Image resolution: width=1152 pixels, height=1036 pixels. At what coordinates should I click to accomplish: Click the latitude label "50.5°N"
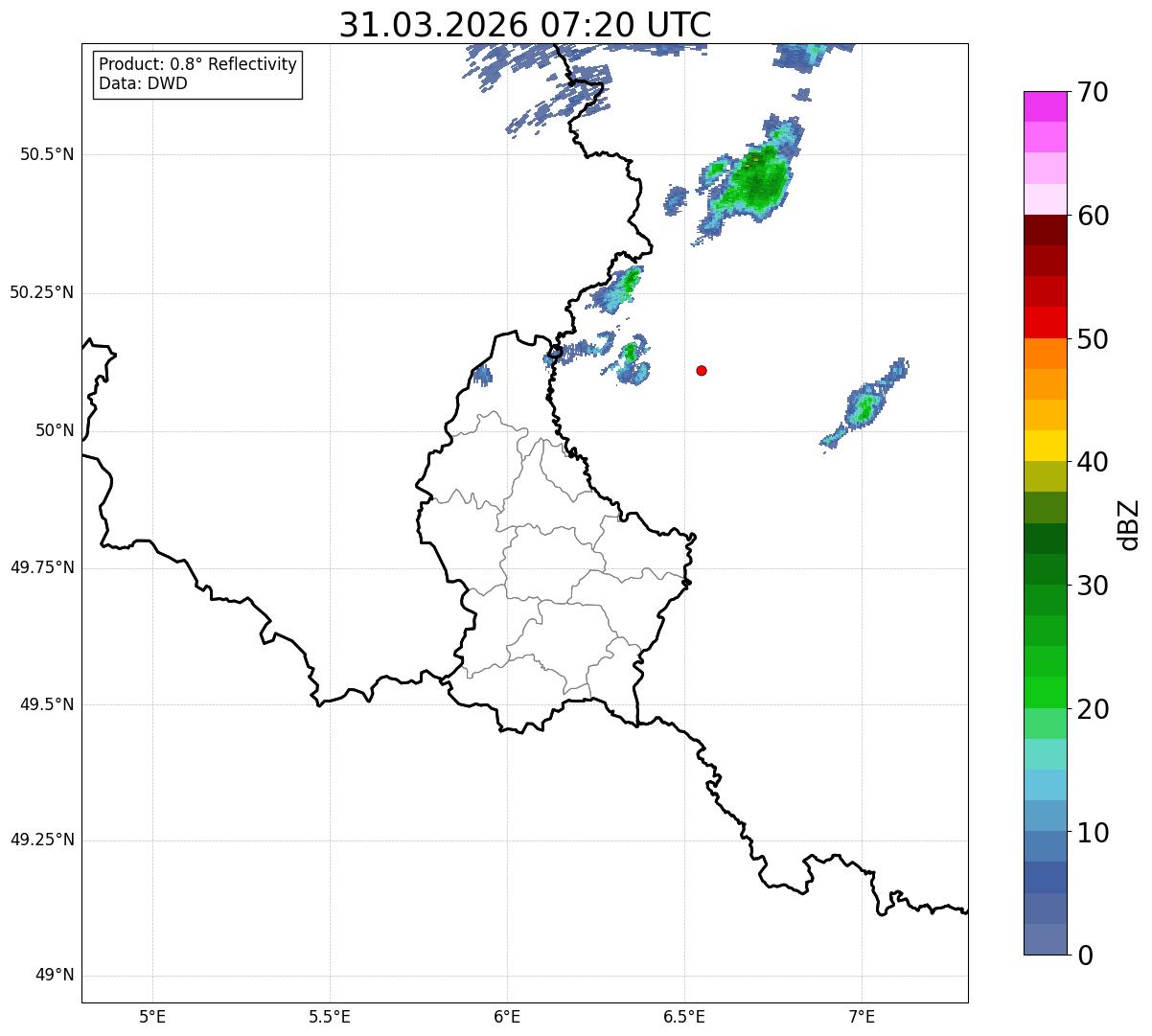(x=46, y=154)
